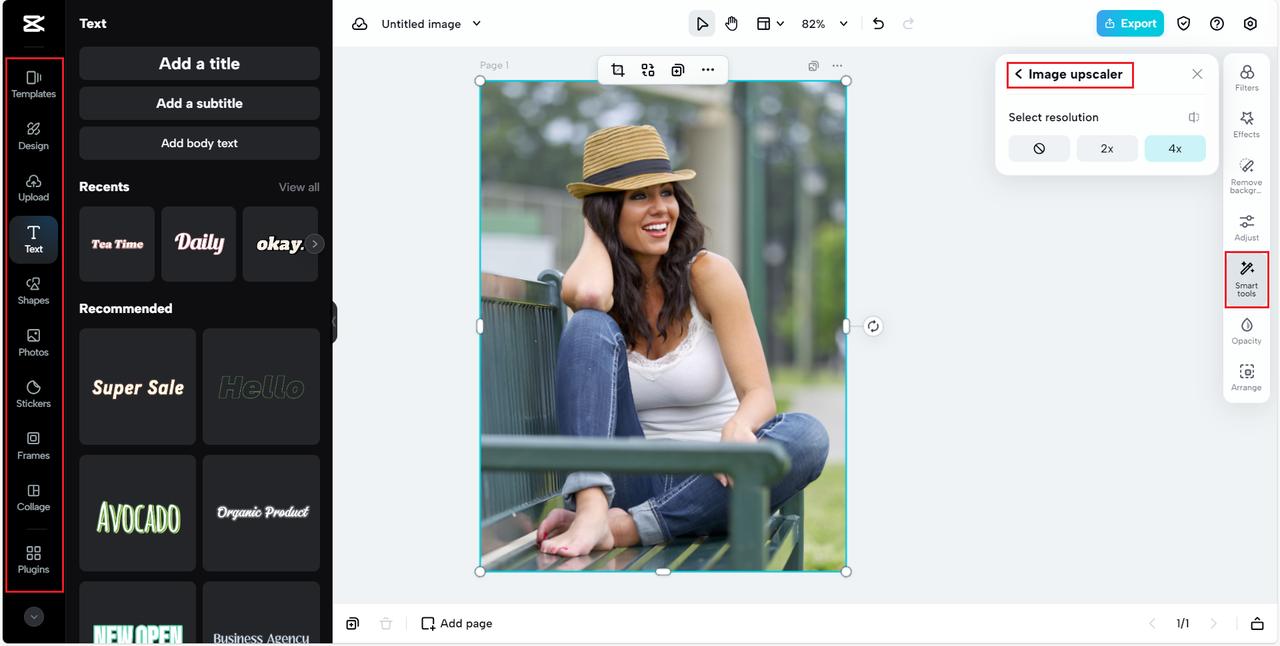Screen dimensions: 1280x646
Task: Choose NEW OPEN text preset
Action: [138, 613]
